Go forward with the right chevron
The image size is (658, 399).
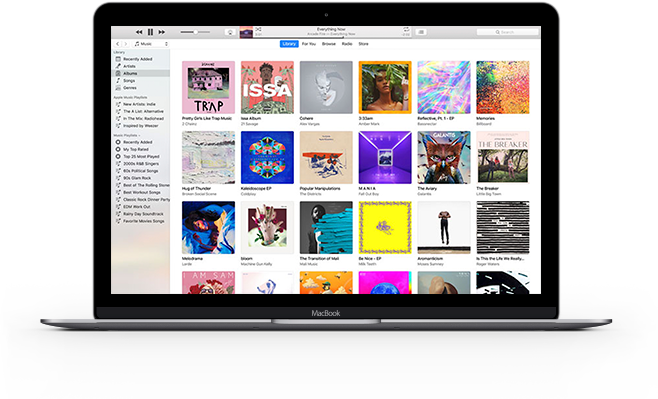tap(125, 44)
